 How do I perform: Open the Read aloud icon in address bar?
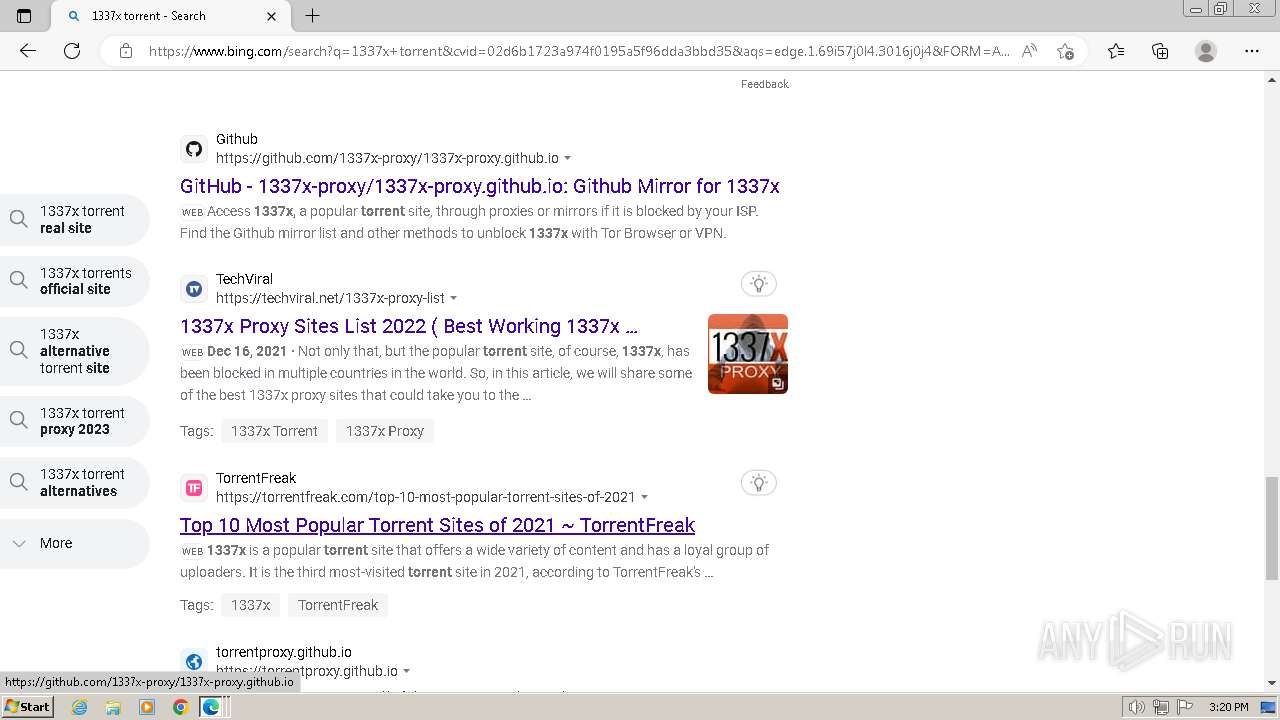click(x=1029, y=51)
